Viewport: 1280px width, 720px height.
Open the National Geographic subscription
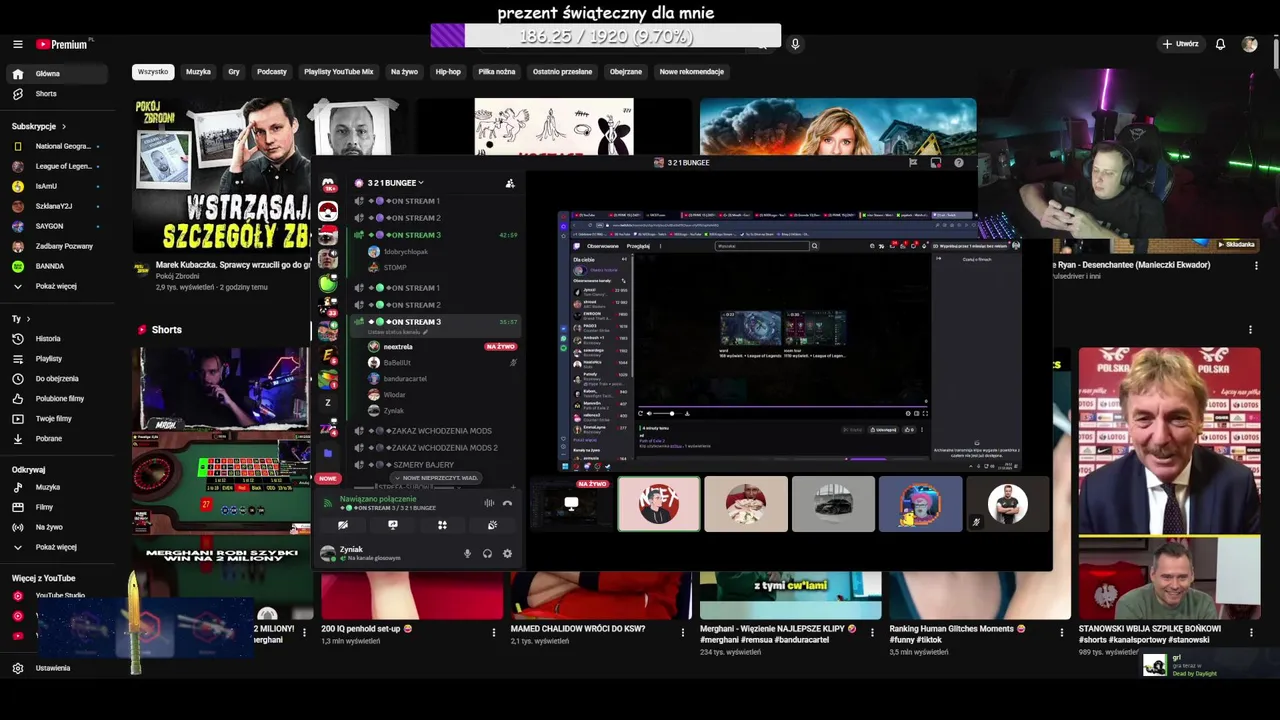58,146
